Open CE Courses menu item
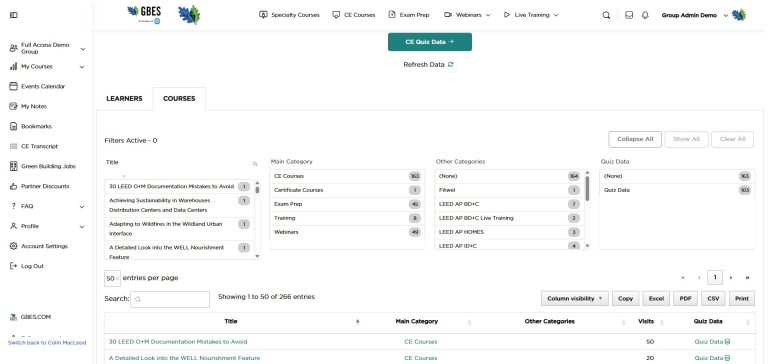Screen dimensions: 768x364 coord(354,15)
